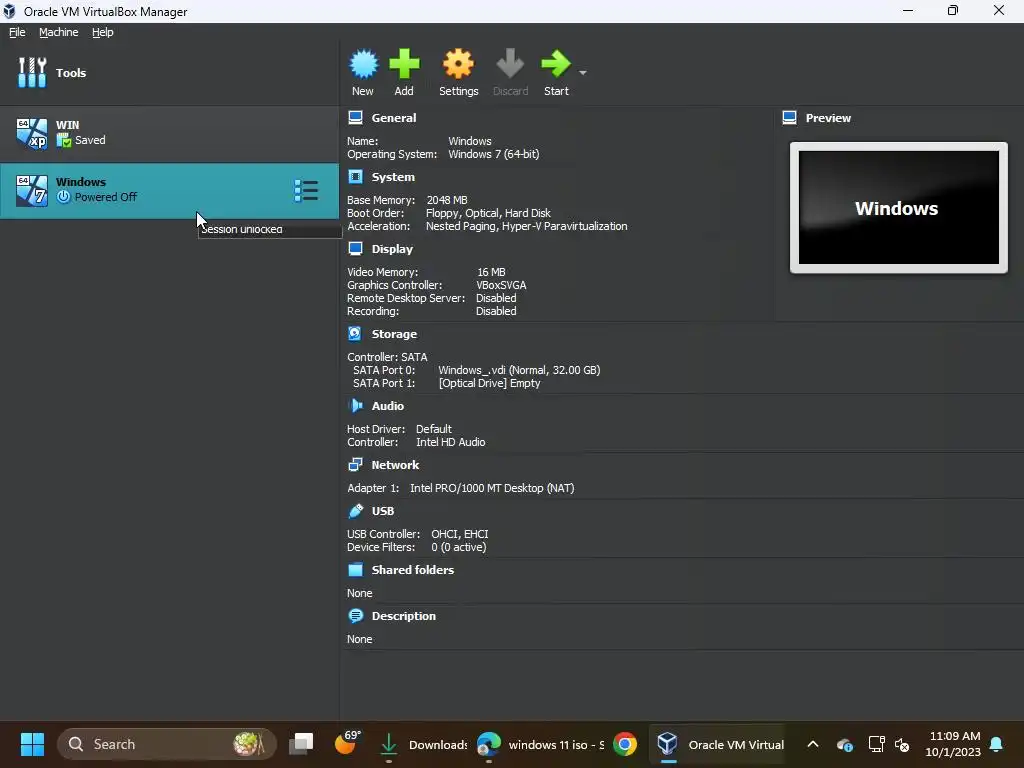
Task: Click 'Intel PRO/1000 MT Desktop (NAT)' adapter text
Action: pos(492,488)
